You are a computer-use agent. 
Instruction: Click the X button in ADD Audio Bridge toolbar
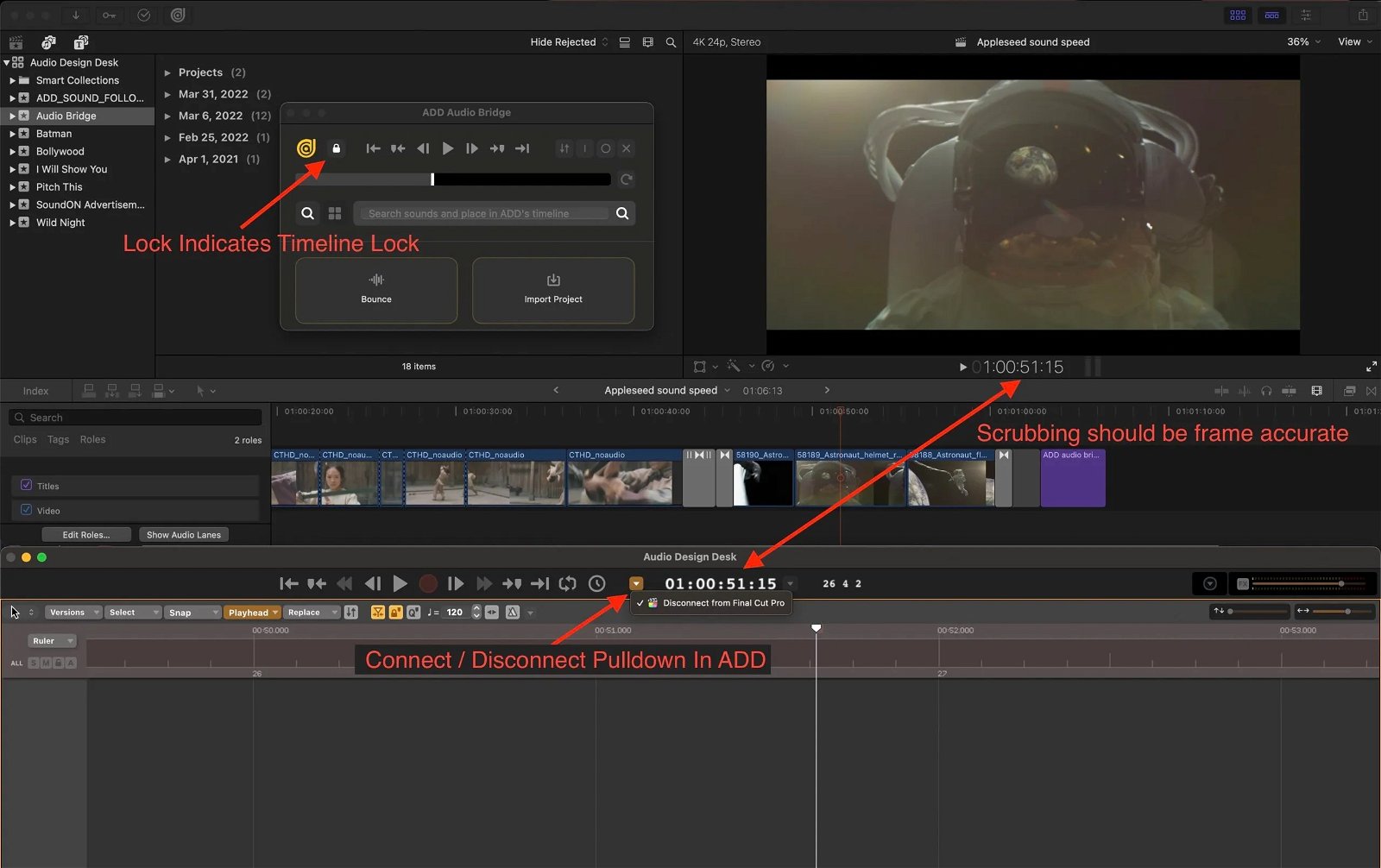point(627,148)
